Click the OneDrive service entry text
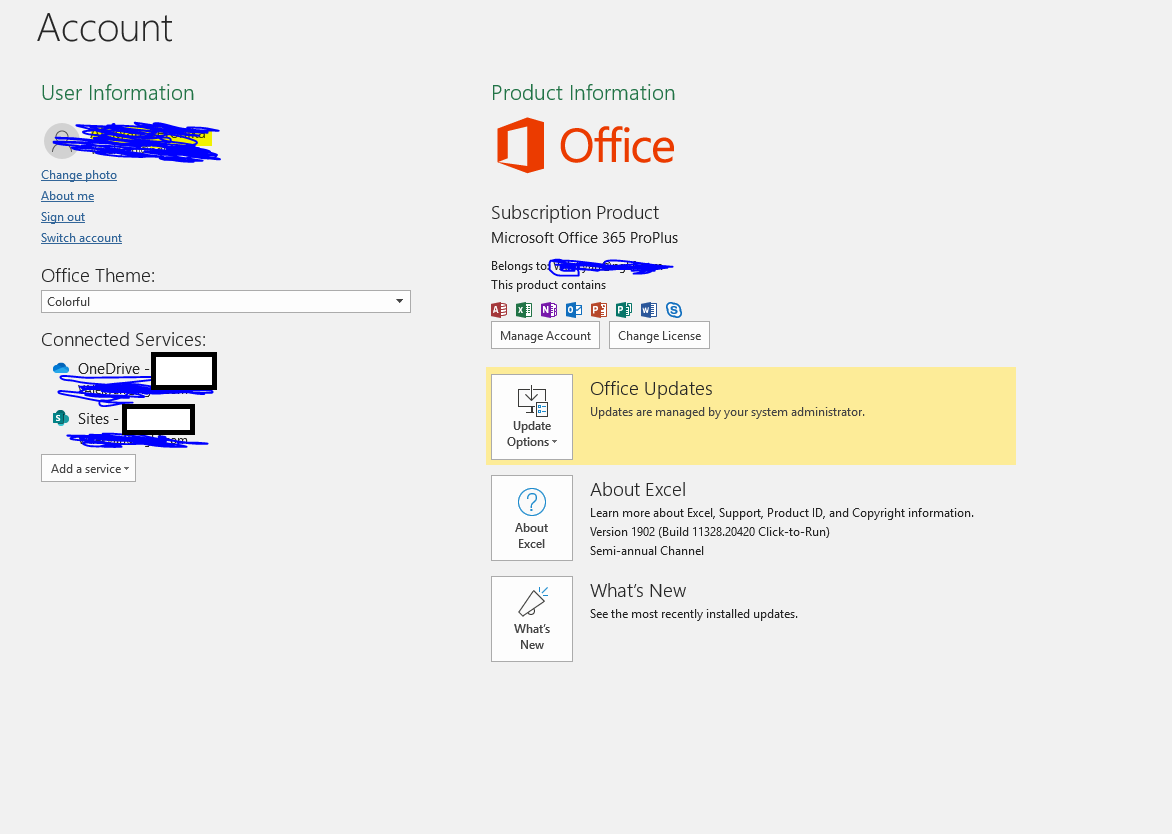Screen dimensions: 1172x834 coord(114,368)
